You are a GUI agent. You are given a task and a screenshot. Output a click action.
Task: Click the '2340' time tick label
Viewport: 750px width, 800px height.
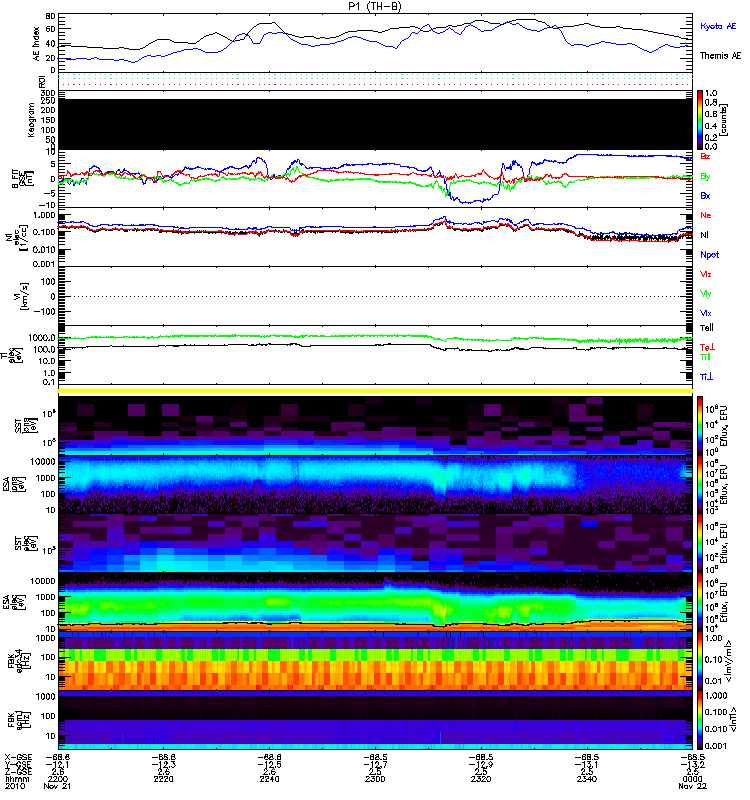[587, 779]
